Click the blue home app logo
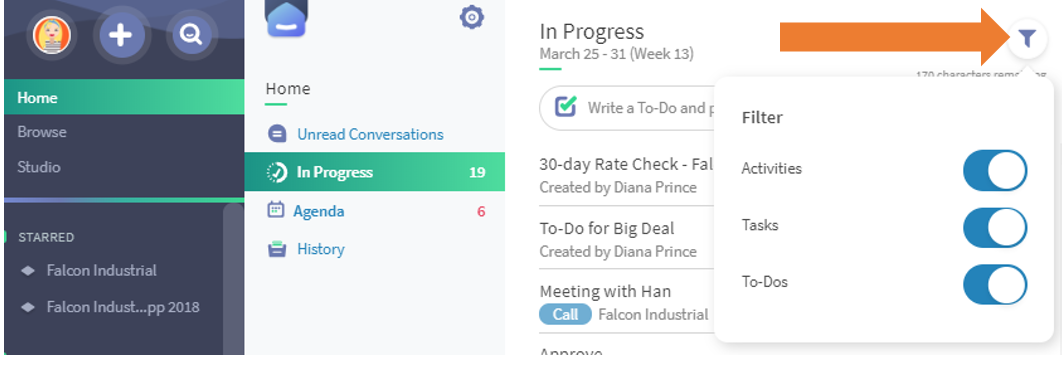Image resolution: width=1062 pixels, height=365 pixels. coord(287,18)
